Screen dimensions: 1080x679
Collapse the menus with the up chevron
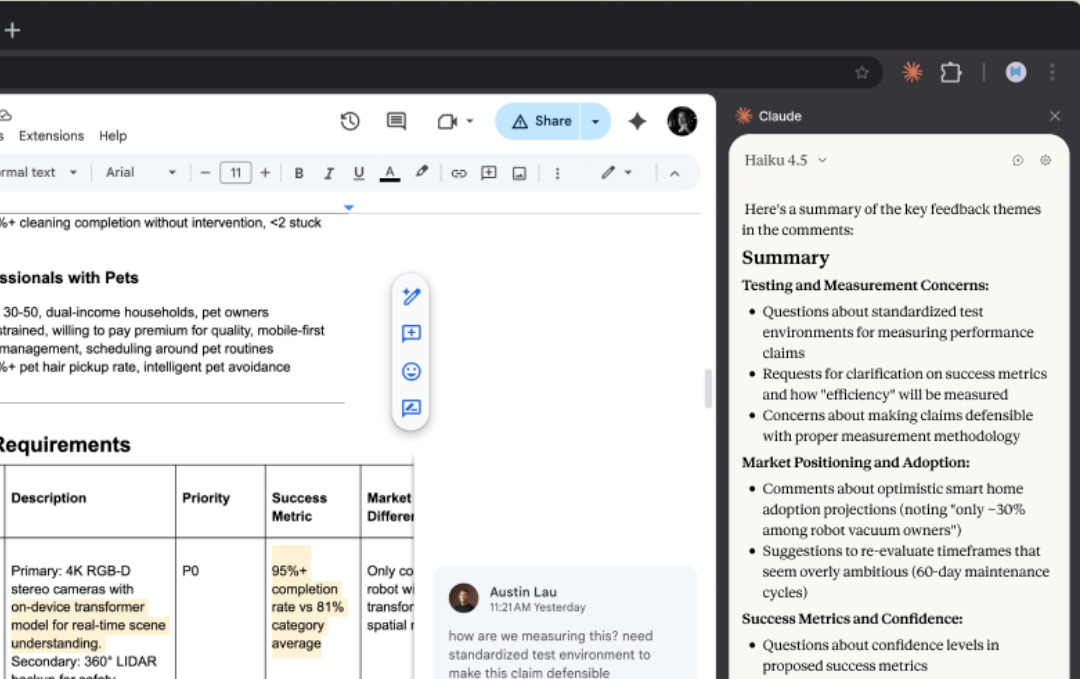675,173
